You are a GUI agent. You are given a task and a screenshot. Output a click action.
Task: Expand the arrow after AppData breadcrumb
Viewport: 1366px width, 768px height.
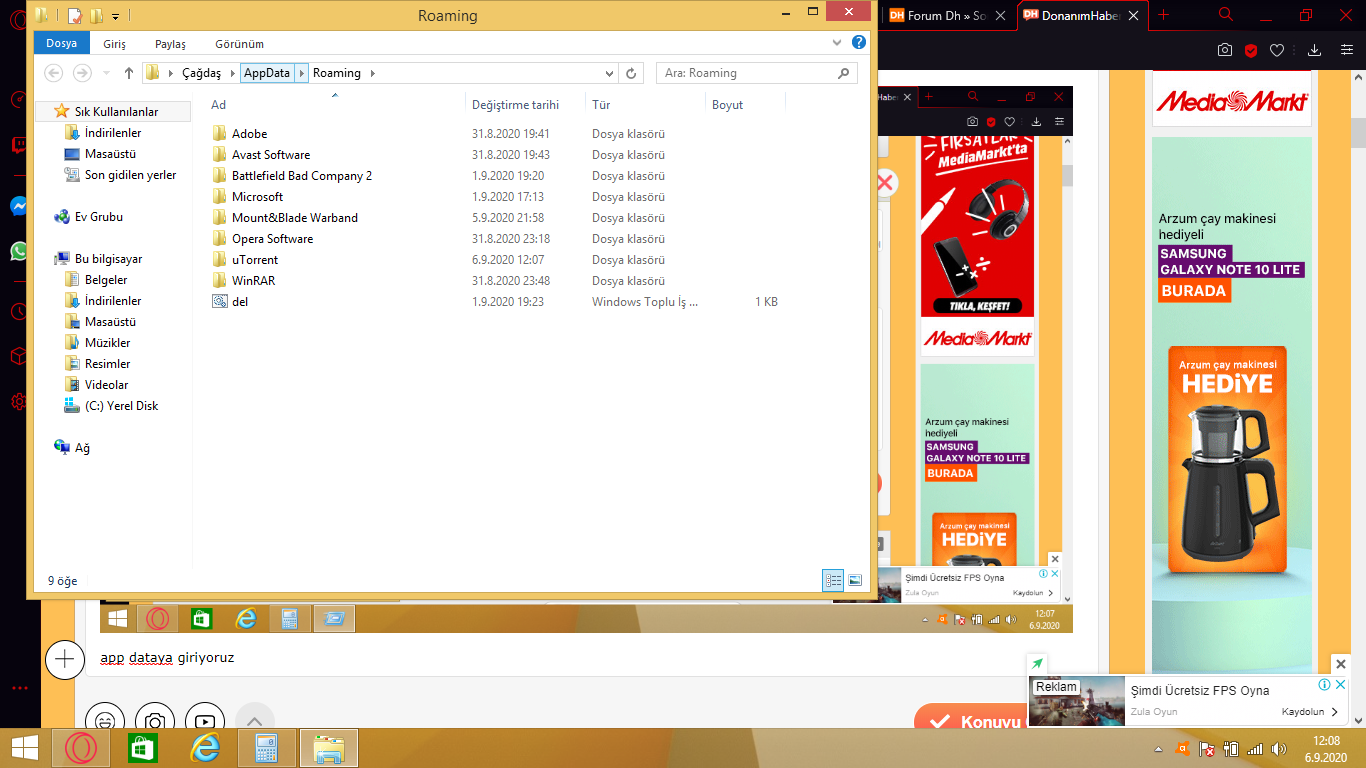point(302,73)
